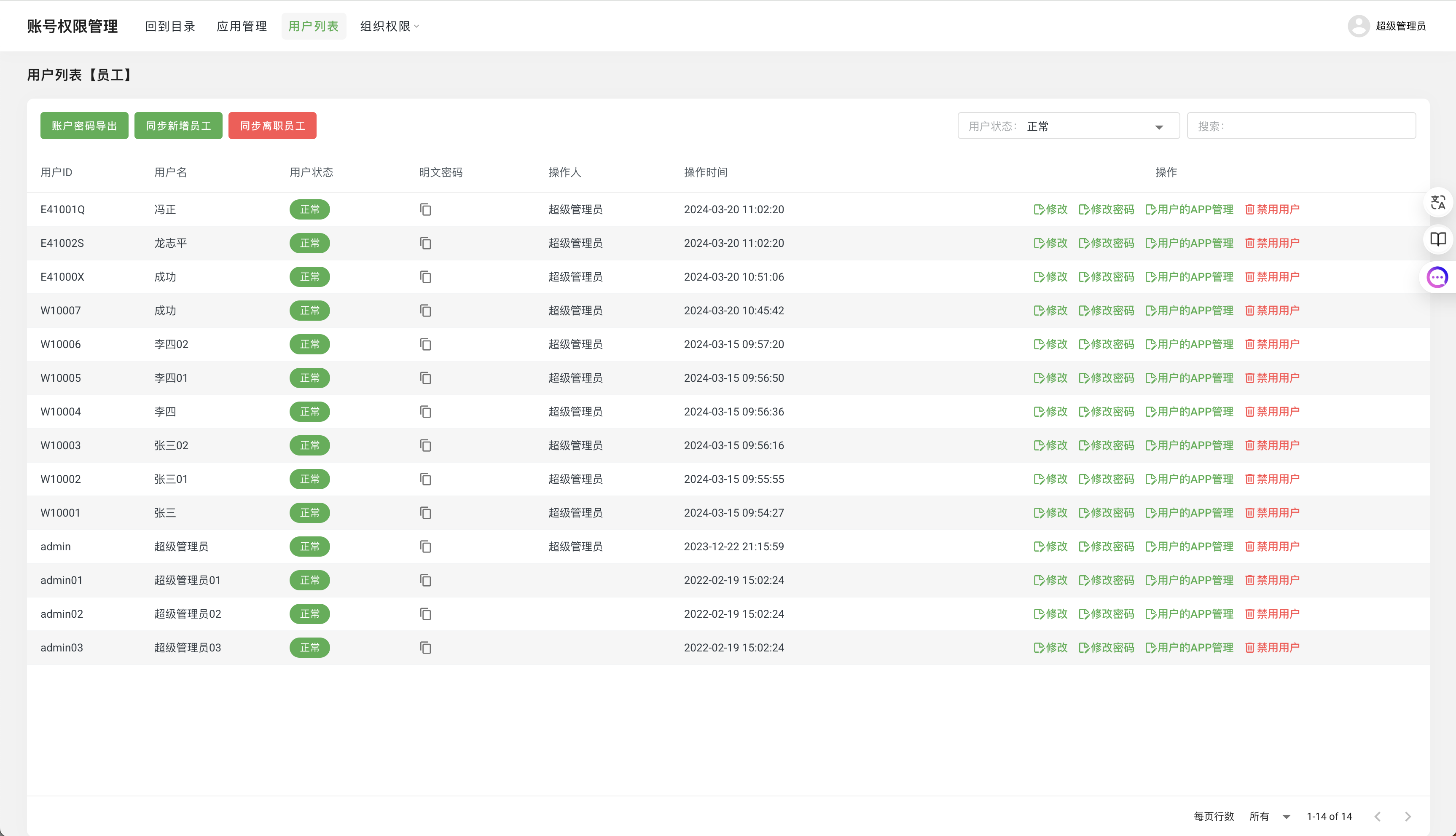Image resolution: width=1456 pixels, height=836 pixels.
Task: Copy plaintext password for user W10001
Action: point(426,513)
